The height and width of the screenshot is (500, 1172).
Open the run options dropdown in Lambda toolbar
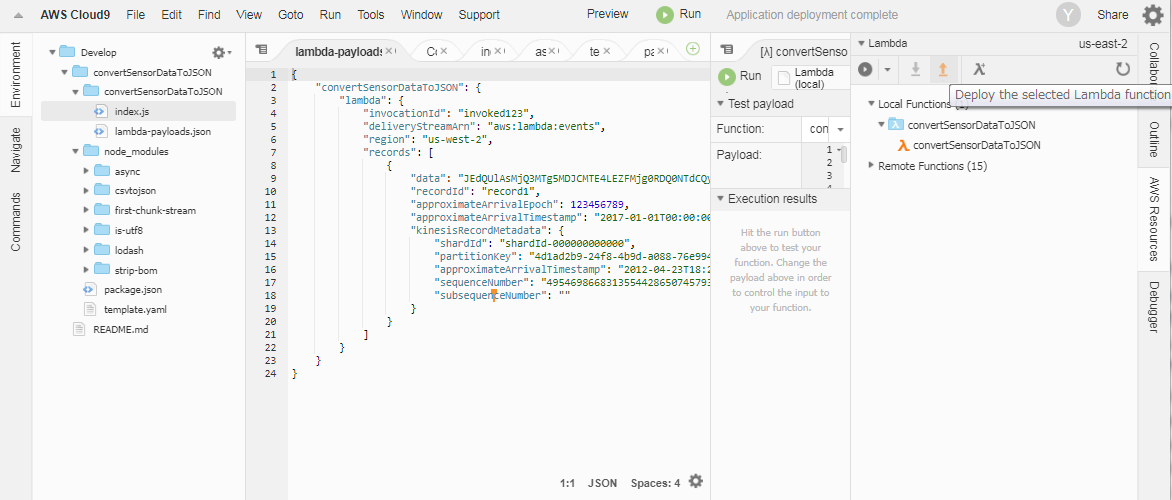[886, 70]
